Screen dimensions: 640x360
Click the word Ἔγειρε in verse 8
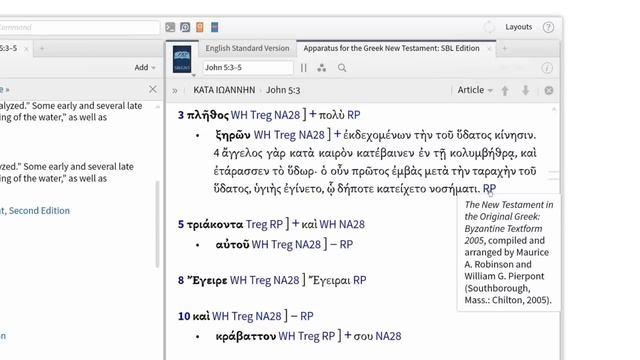[207, 280]
